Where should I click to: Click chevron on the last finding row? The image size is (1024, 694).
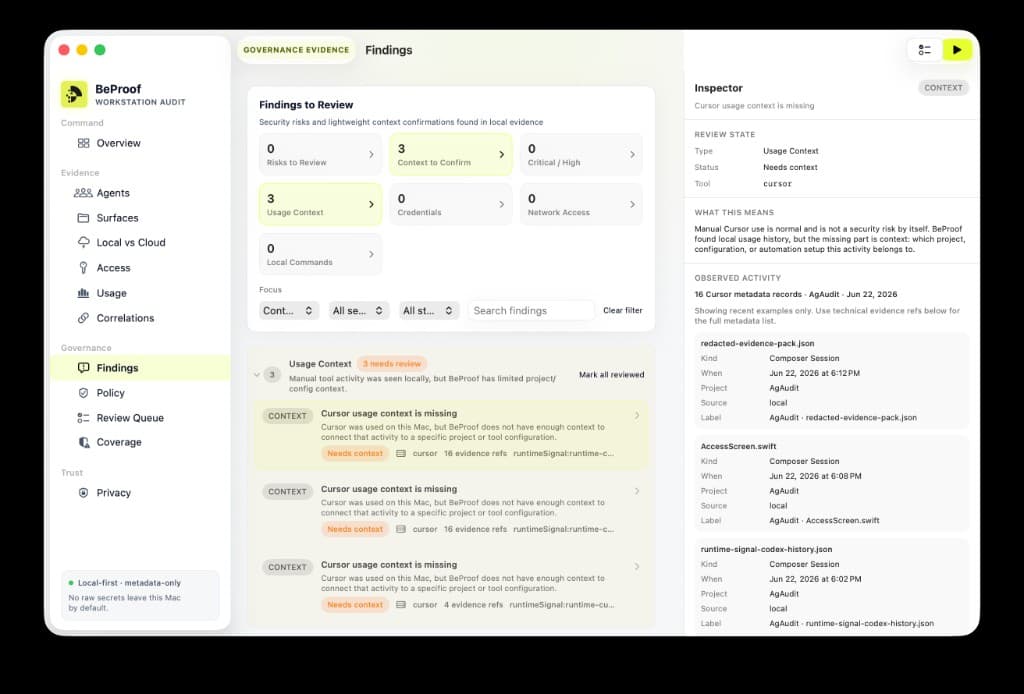pyautogui.click(x=637, y=567)
